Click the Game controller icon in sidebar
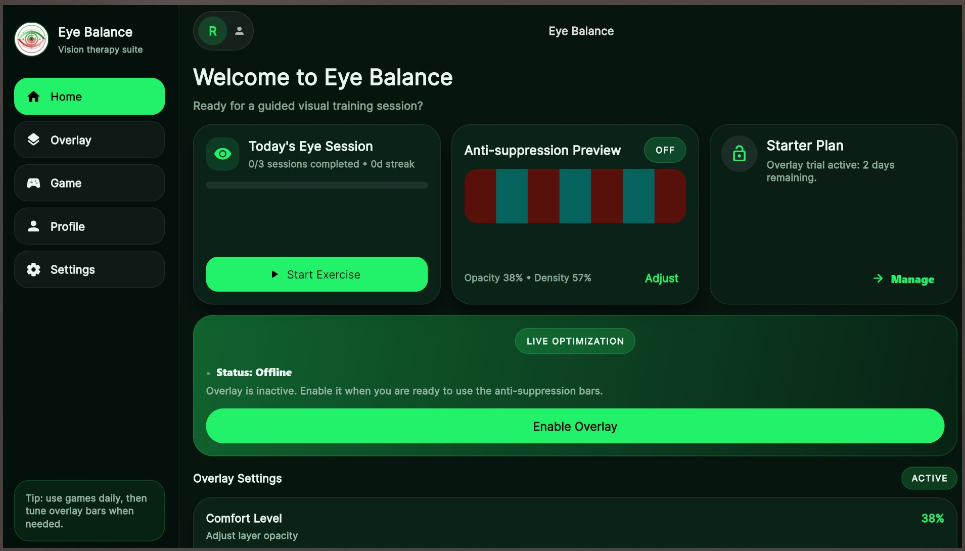The width and height of the screenshot is (965, 551). click(34, 183)
